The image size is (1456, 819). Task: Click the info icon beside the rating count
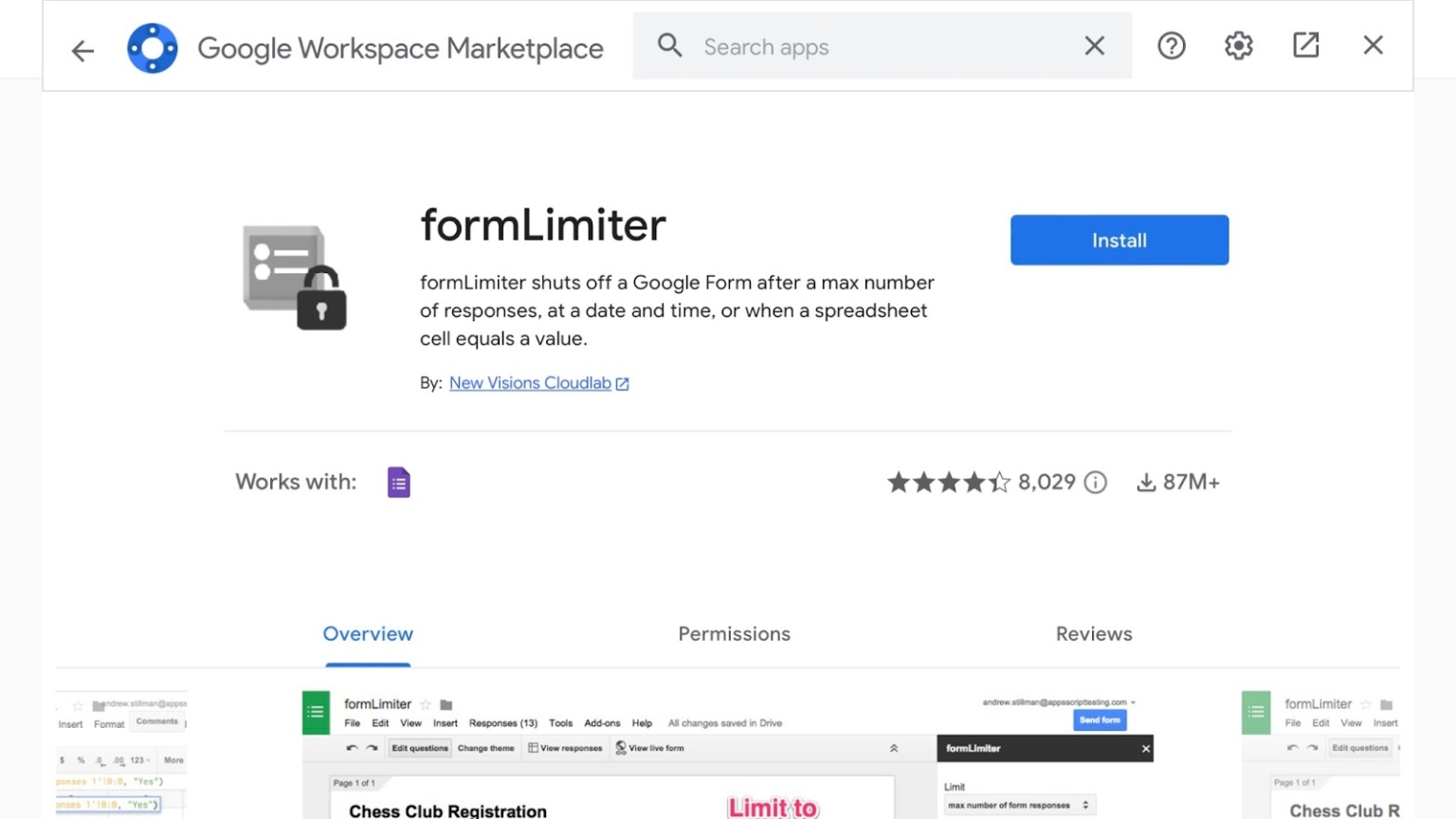click(1096, 482)
